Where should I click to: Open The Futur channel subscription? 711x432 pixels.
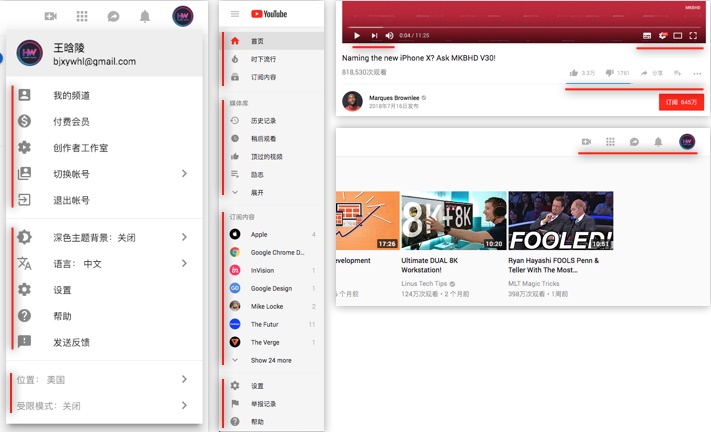tap(273, 324)
